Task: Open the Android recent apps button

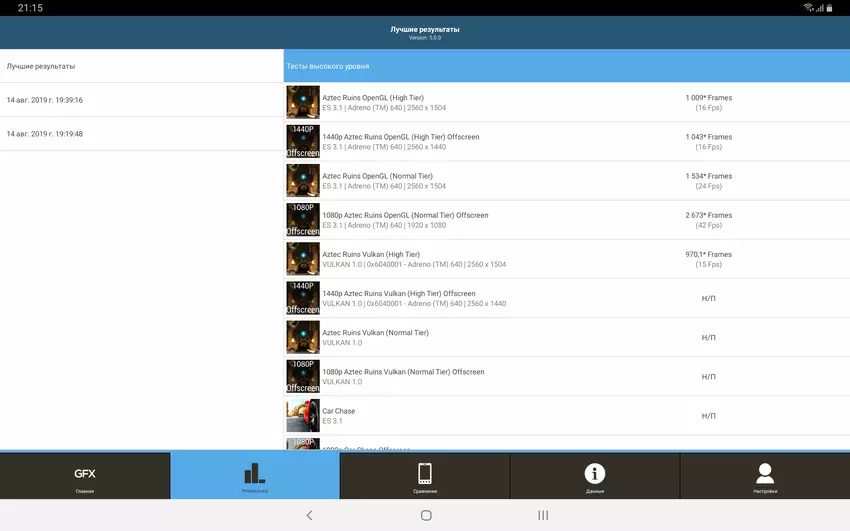Action: (543, 515)
